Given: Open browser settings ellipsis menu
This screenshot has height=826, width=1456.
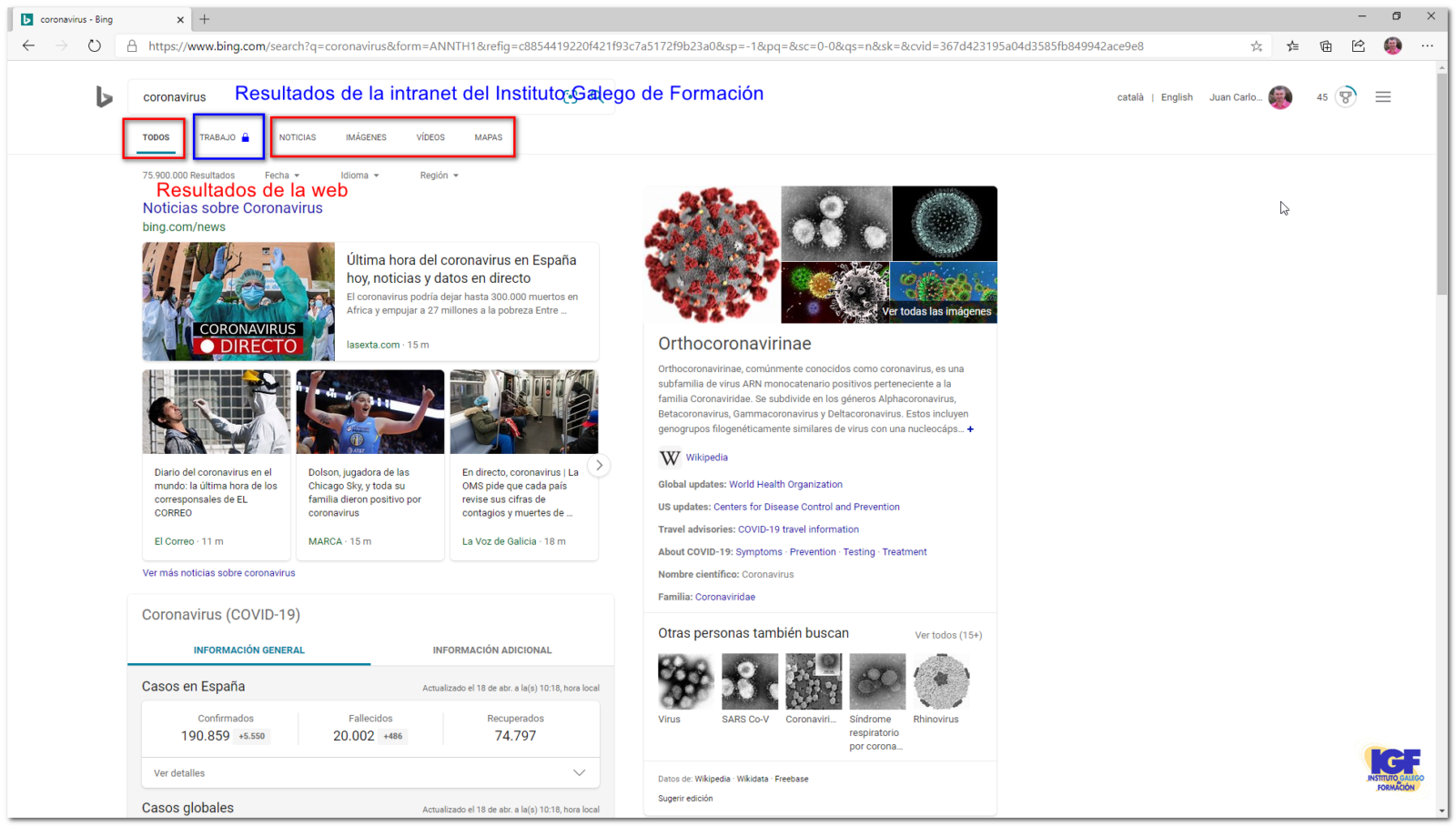Looking at the screenshot, I should [1427, 45].
